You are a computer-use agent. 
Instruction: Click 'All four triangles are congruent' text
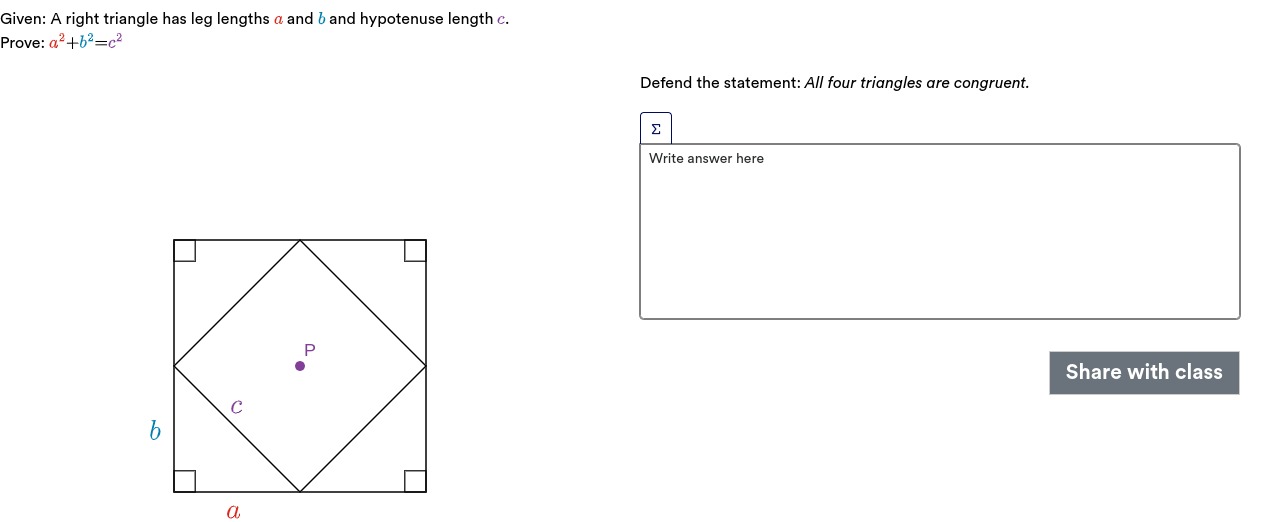[916, 83]
